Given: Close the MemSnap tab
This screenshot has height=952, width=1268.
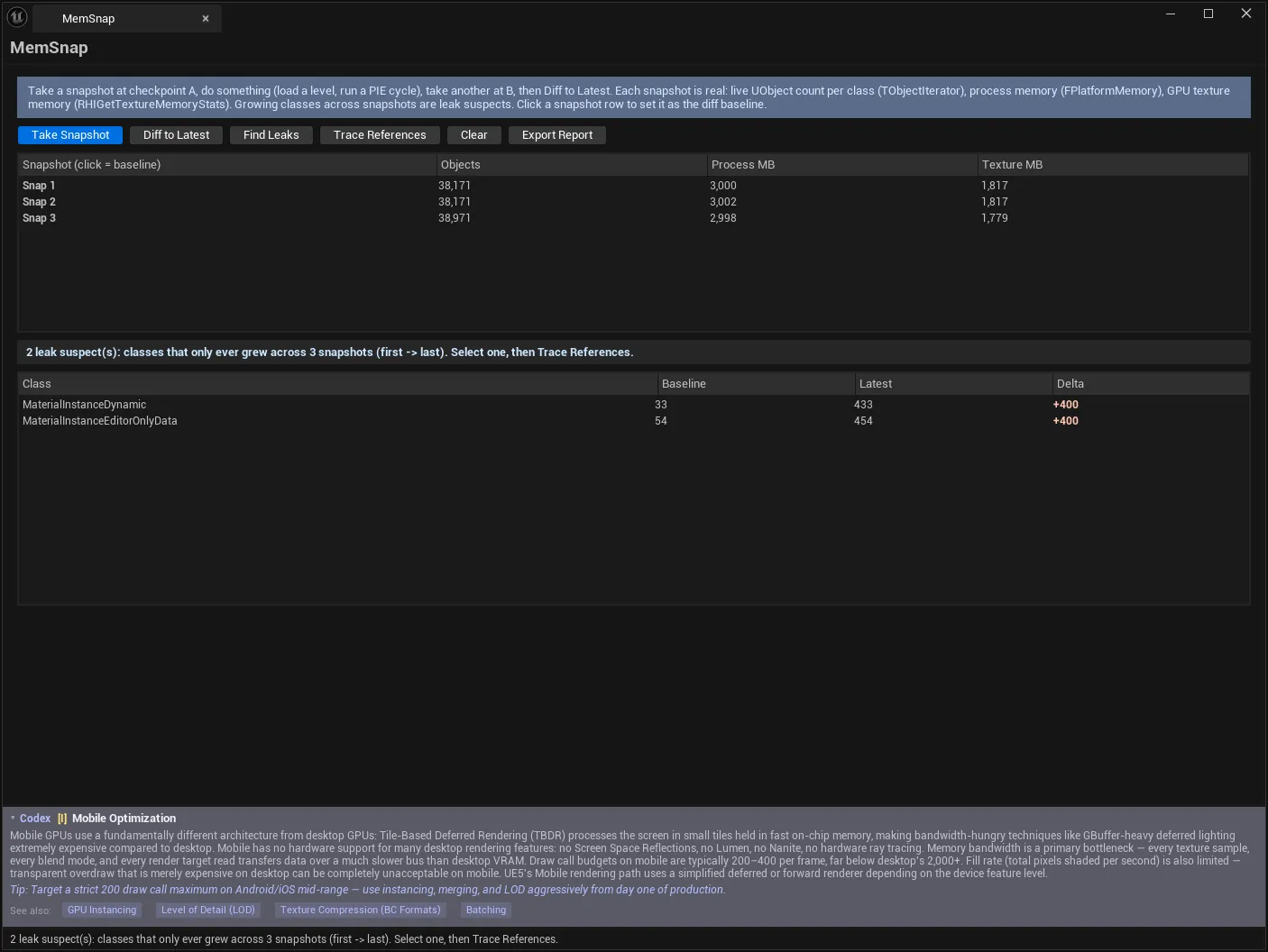Looking at the screenshot, I should coord(206,19).
